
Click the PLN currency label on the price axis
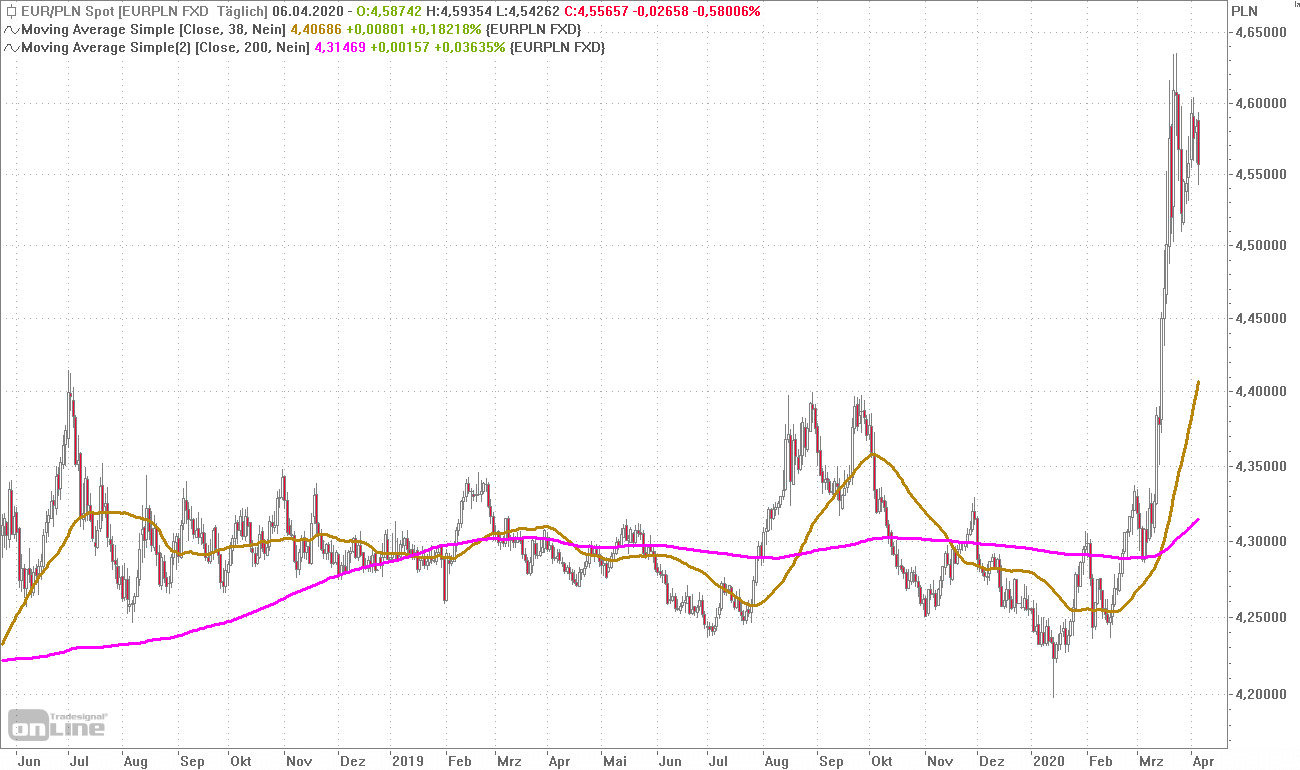pyautogui.click(x=1245, y=11)
